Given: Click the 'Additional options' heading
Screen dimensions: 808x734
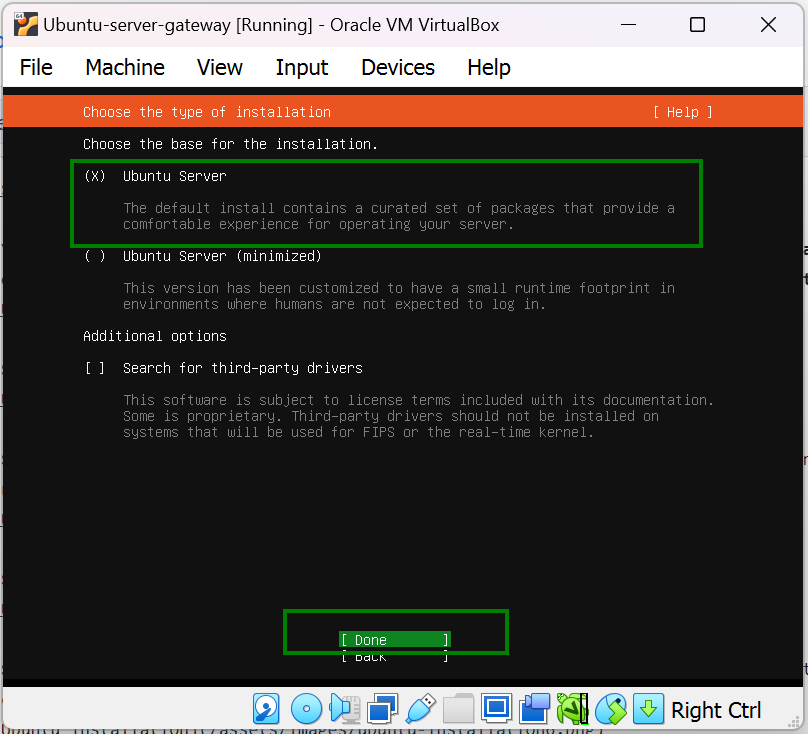Looking at the screenshot, I should pyautogui.click(x=155, y=336).
